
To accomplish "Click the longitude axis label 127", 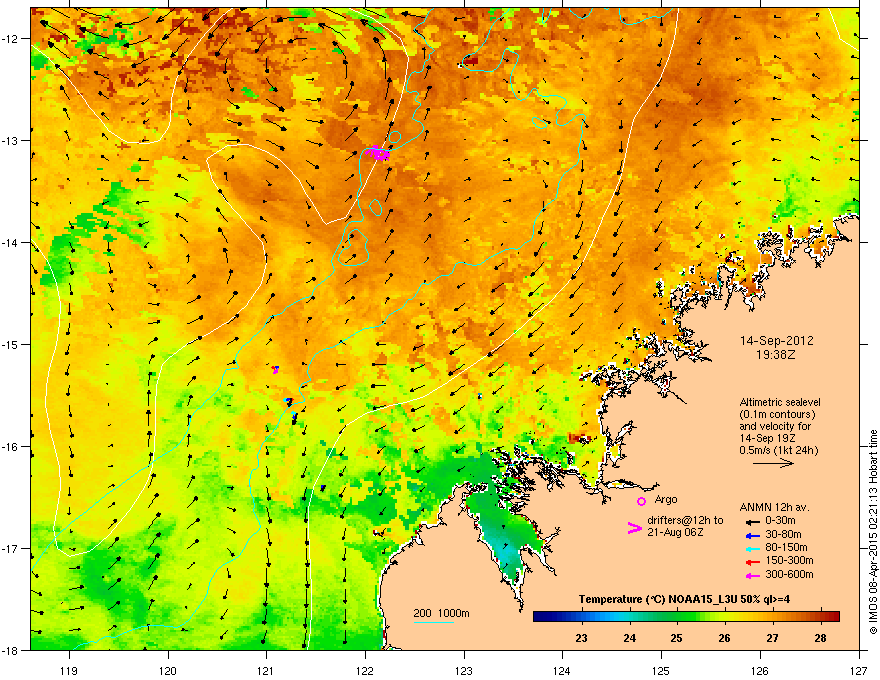I will pos(859,670).
